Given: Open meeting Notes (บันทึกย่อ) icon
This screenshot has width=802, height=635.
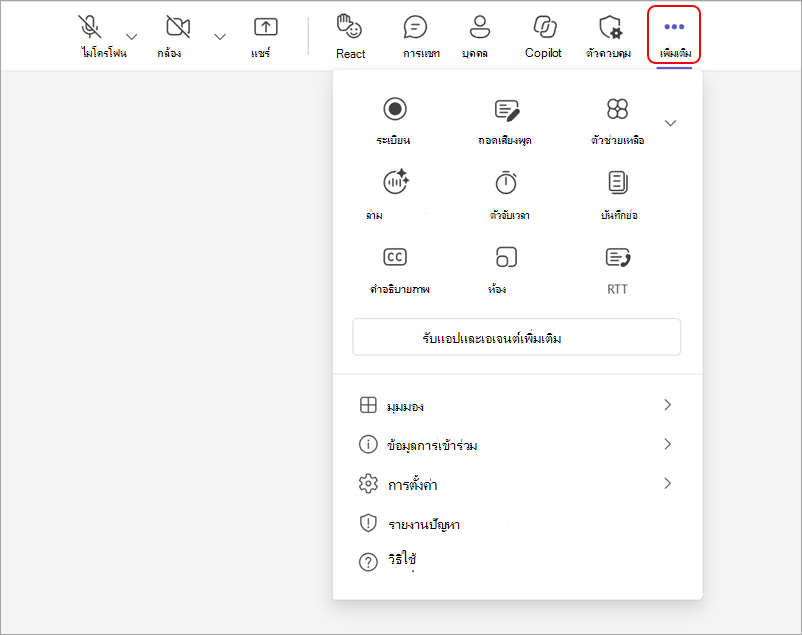Looking at the screenshot, I should (618, 183).
